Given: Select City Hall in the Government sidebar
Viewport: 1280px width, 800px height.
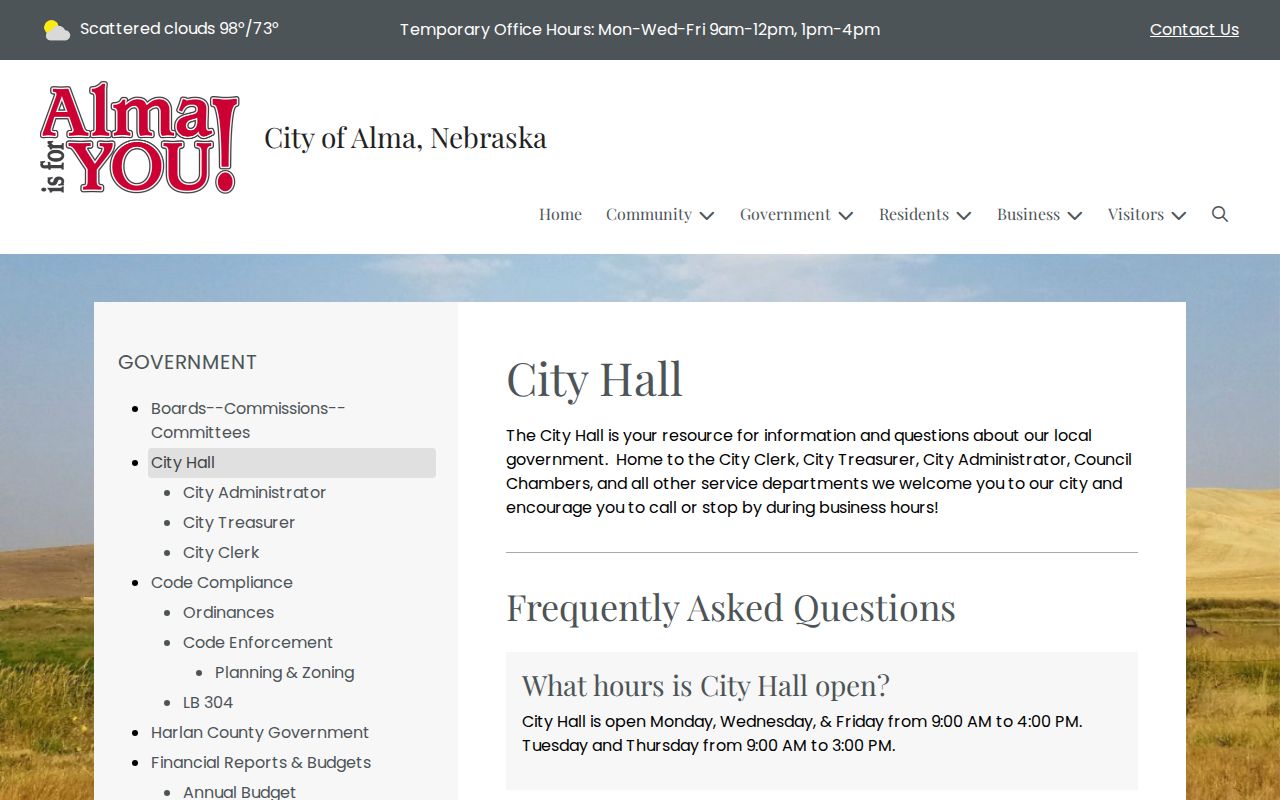Looking at the screenshot, I should tap(291, 463).
